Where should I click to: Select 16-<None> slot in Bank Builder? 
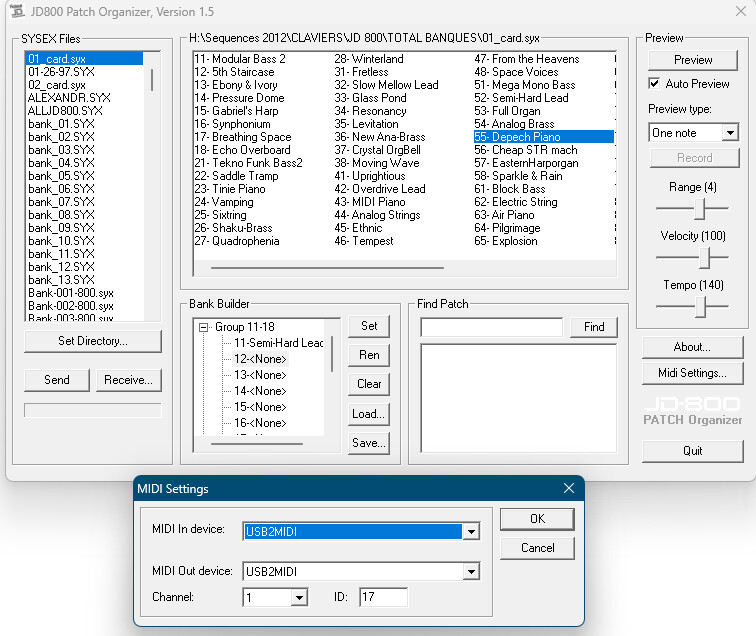click(260, 423)
